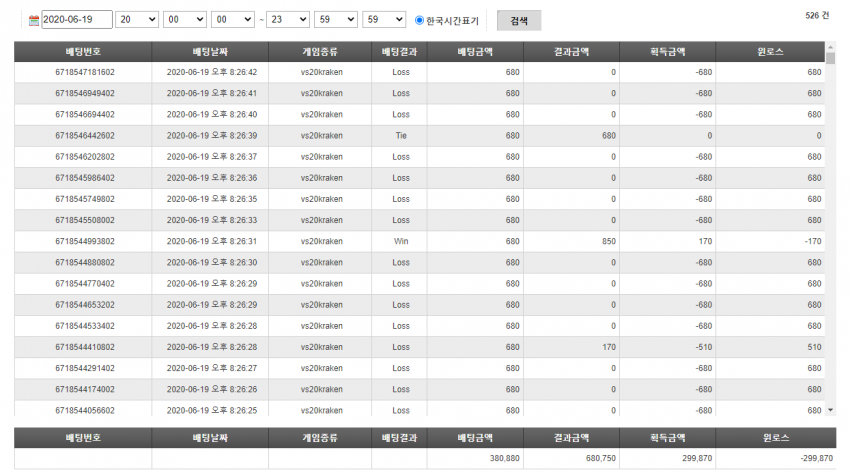Select bet number 6718544993802
The height and width of the screenshot is (470, 850).
85,241
